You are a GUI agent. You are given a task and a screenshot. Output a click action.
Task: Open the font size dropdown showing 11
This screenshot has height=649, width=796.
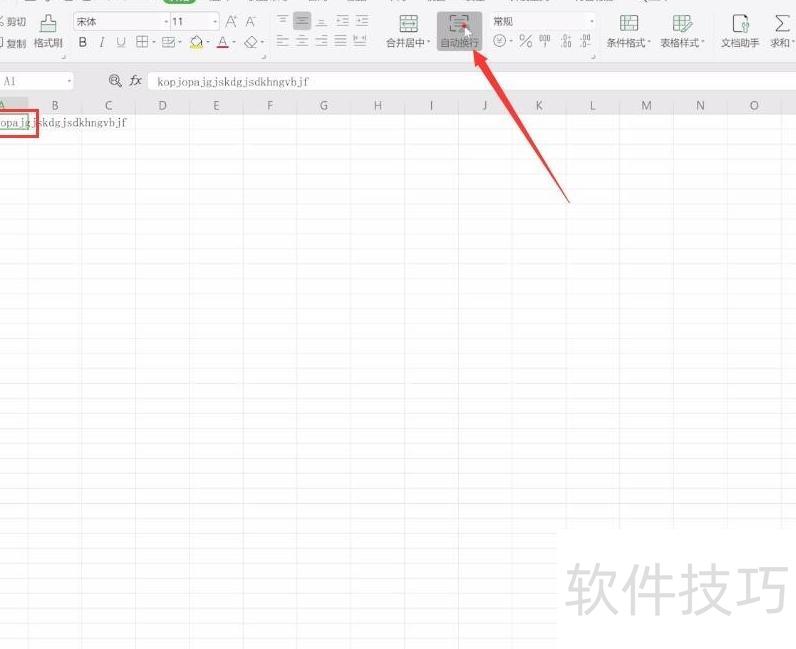215,22
